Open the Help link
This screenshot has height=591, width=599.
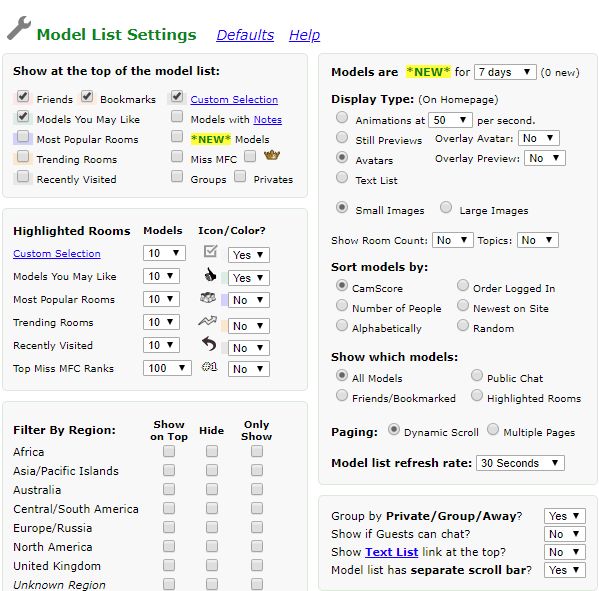pos(304,35)
